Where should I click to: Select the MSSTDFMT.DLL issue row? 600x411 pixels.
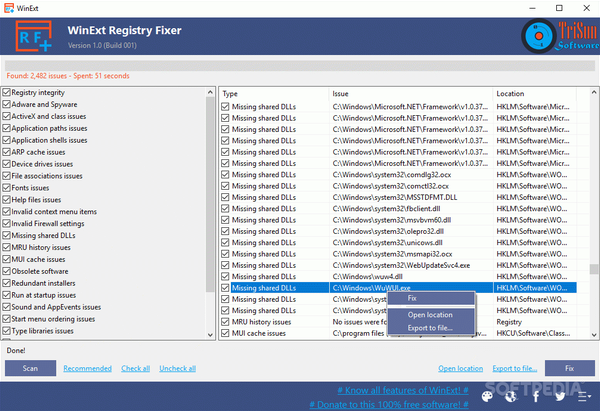(398, 197)
